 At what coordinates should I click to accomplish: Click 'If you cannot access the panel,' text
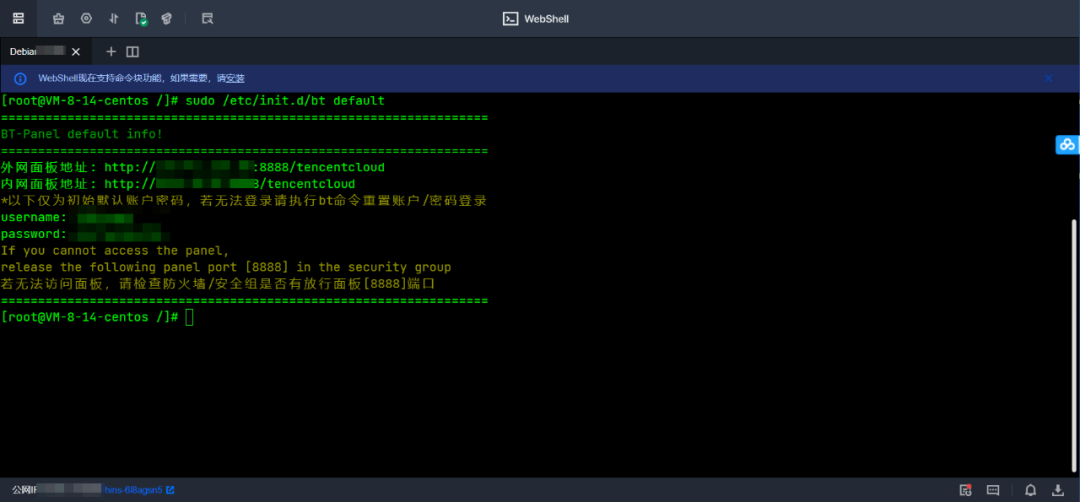[x=115, y=251]
